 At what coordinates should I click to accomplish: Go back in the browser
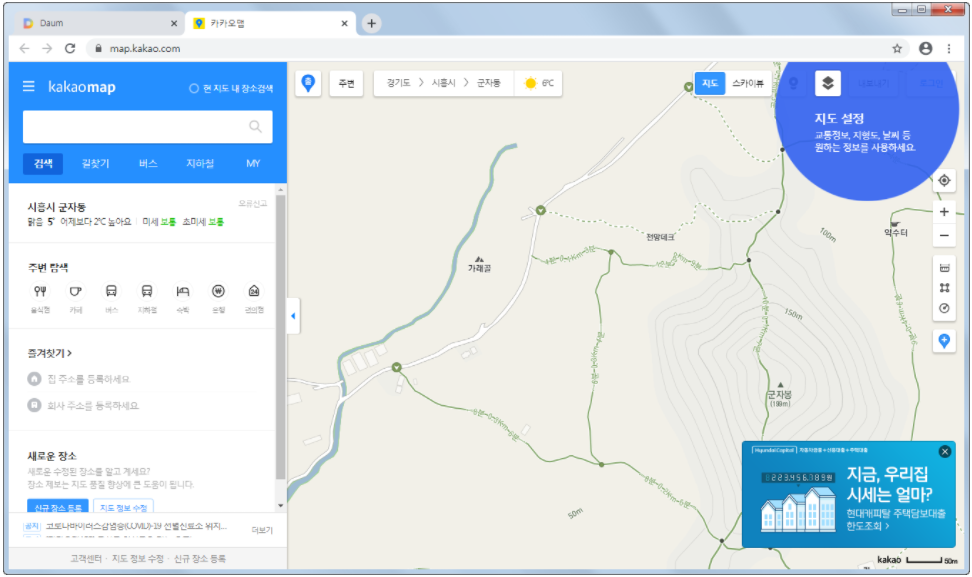24,48
